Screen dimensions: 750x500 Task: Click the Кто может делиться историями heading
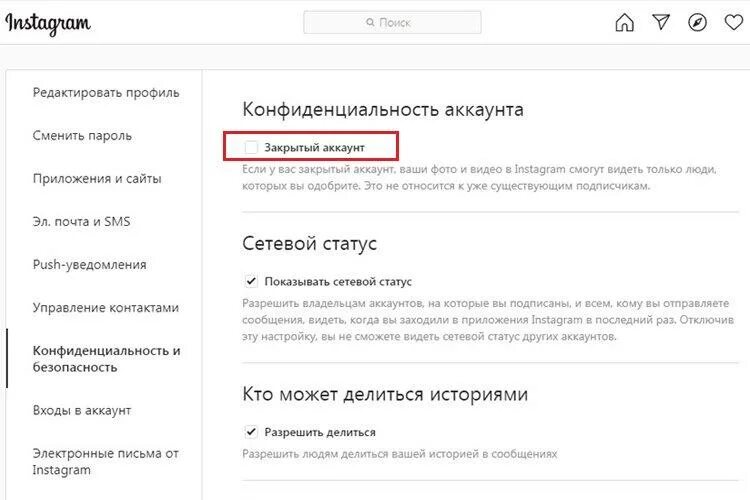385,394
